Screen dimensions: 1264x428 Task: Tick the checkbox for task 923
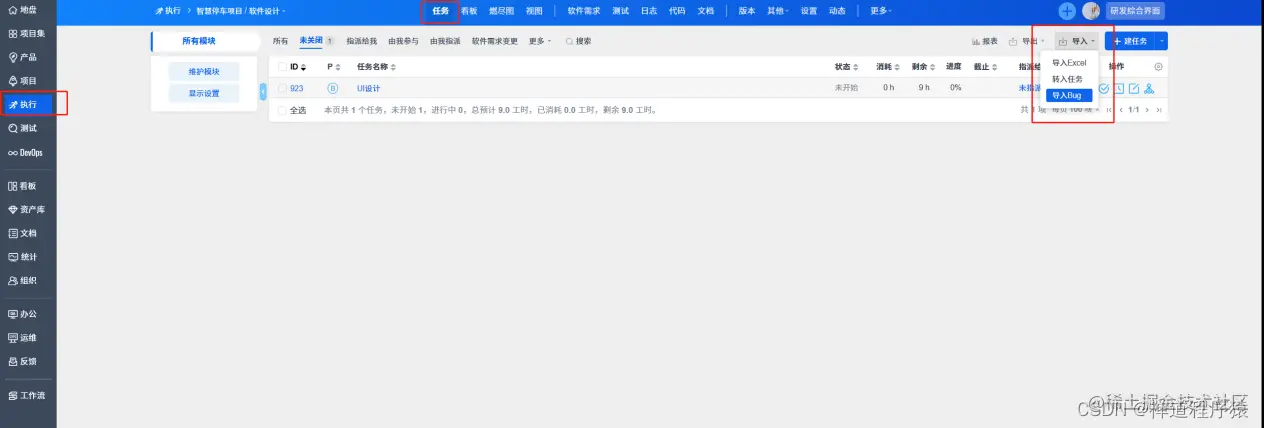pos(283,88)
